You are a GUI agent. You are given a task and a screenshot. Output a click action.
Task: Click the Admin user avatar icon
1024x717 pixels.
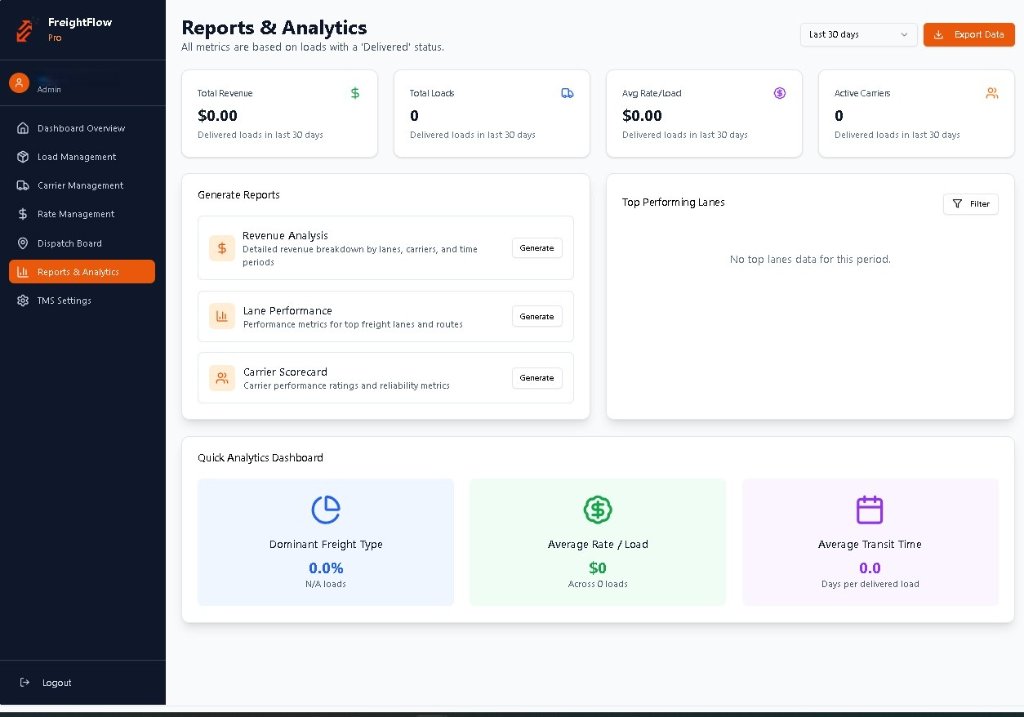(x=19, y=83)
